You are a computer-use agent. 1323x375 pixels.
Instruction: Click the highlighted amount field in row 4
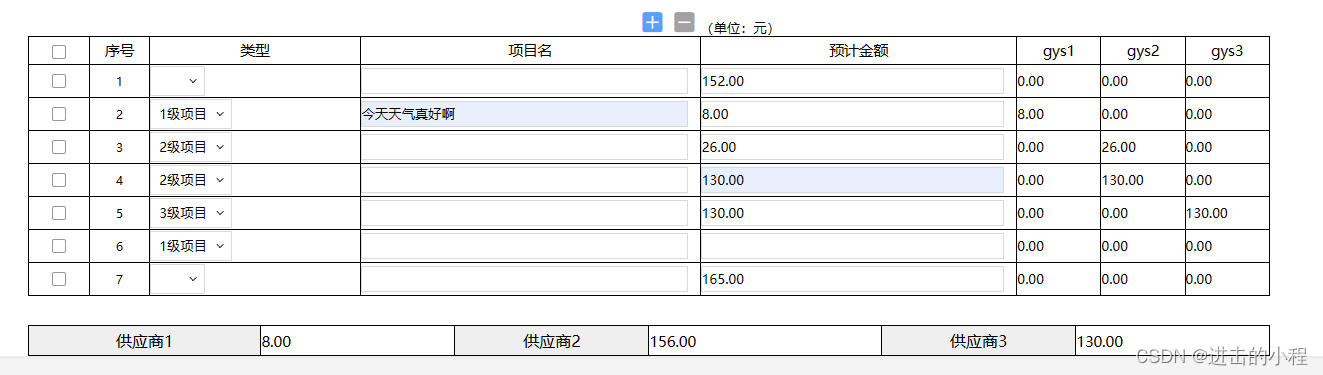pyautogui.click(x=852, y=180)
